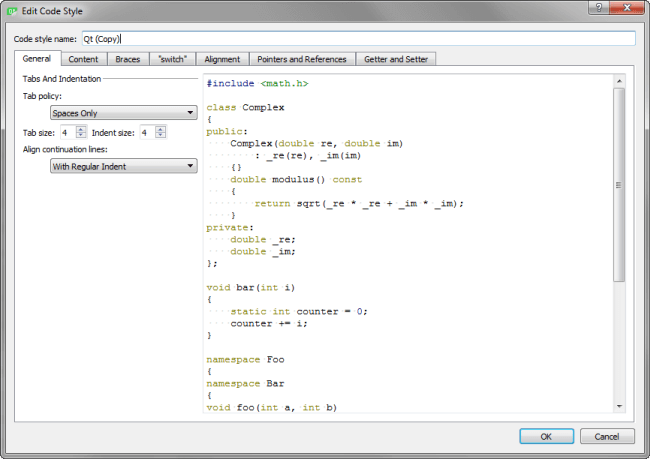Click the '#include <math.h>' preview line
The width and height of the screenshot is (650, 459).
pos(257,83)
